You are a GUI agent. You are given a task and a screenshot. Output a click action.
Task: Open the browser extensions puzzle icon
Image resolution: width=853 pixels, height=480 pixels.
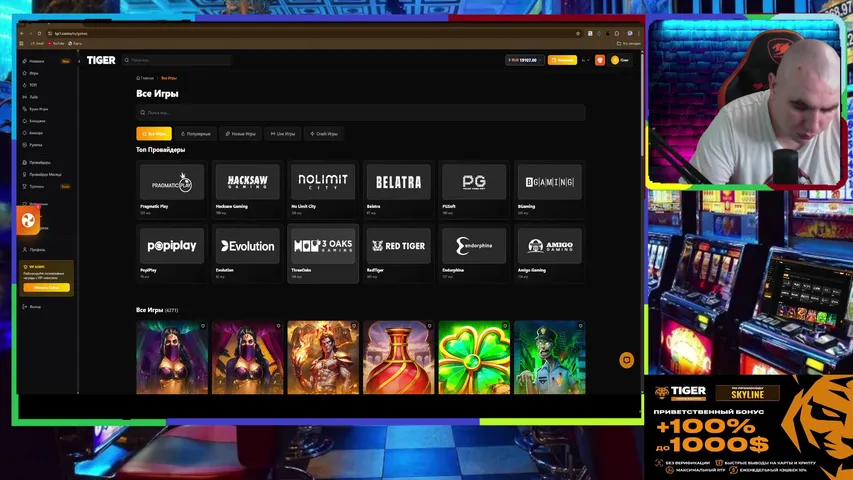point(617,33)
